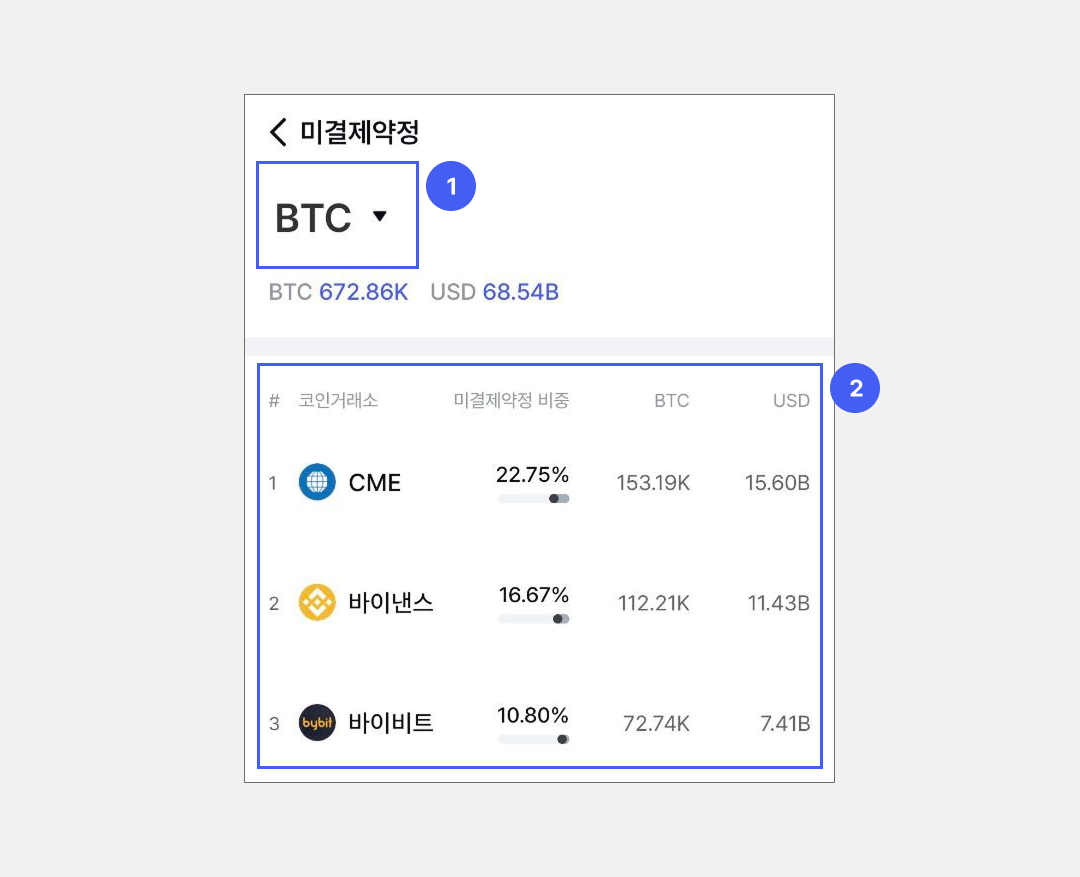
Task: Click blue annotation badge number 2
Action: coord(855,389)
